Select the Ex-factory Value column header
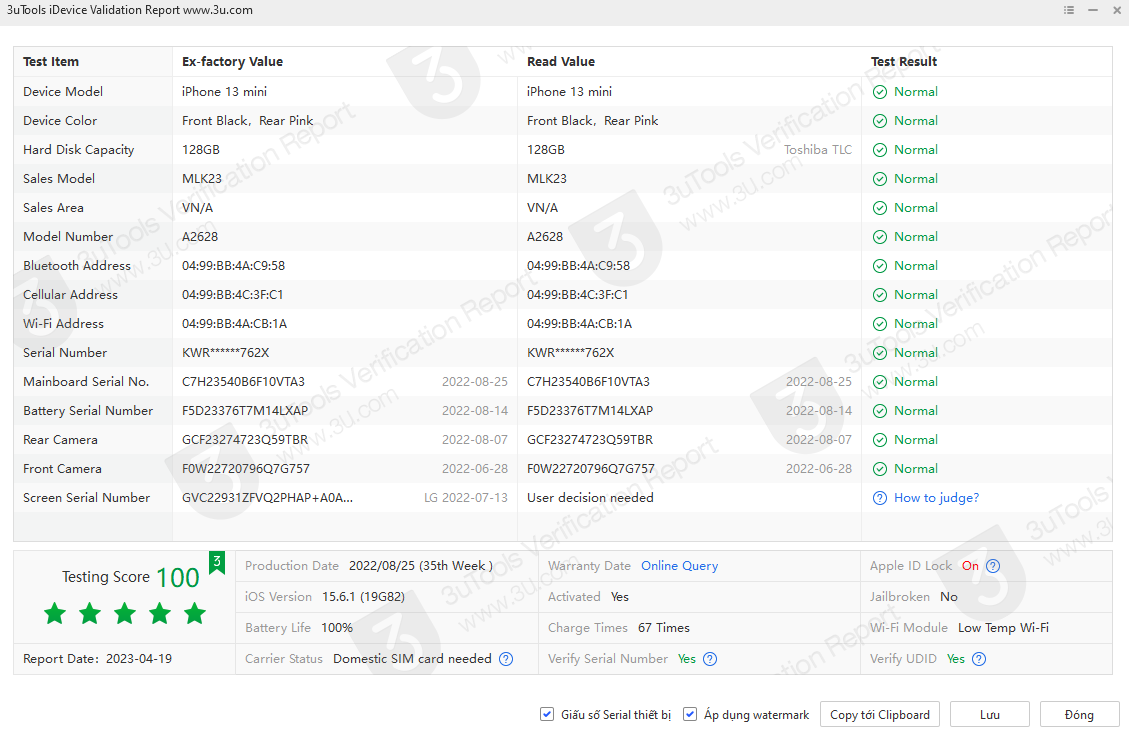The width and height of the screenshot is (1129, 741). click(x=232, y=62)
